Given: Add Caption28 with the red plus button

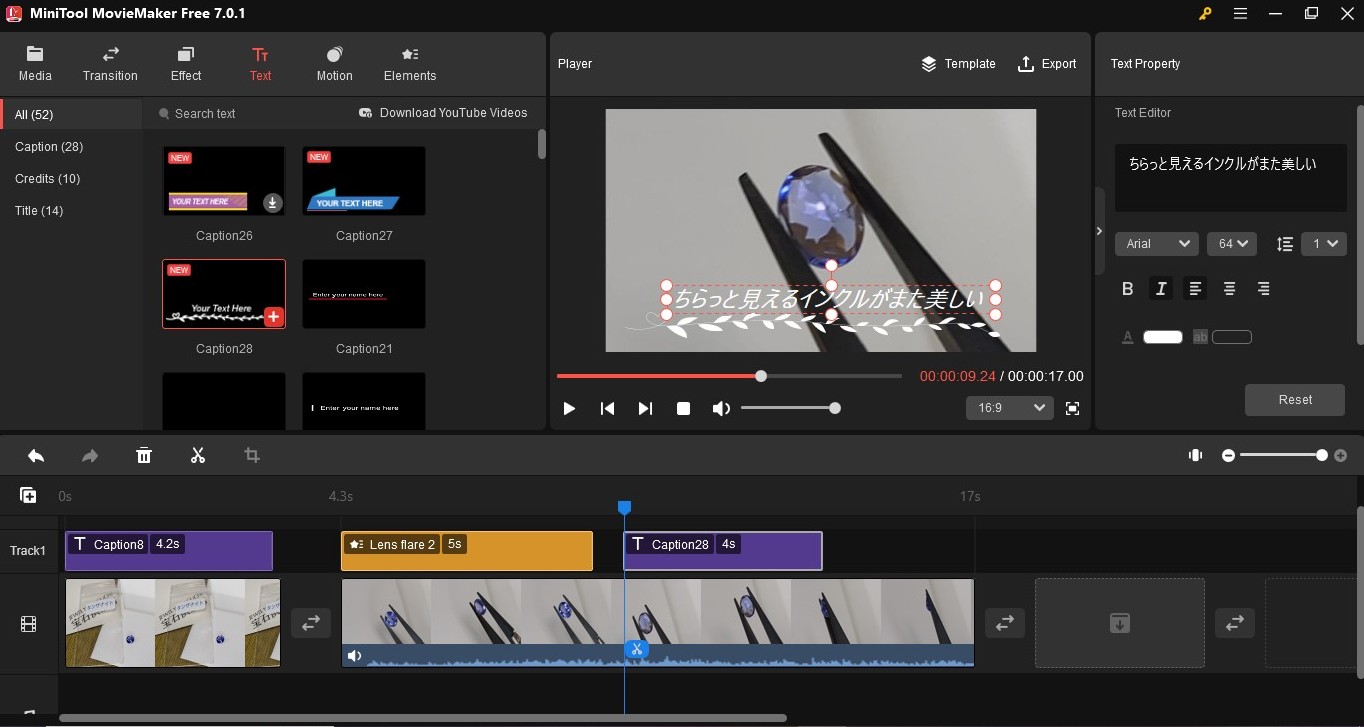Looking at the screenshot, I should (x=273, y=317).
